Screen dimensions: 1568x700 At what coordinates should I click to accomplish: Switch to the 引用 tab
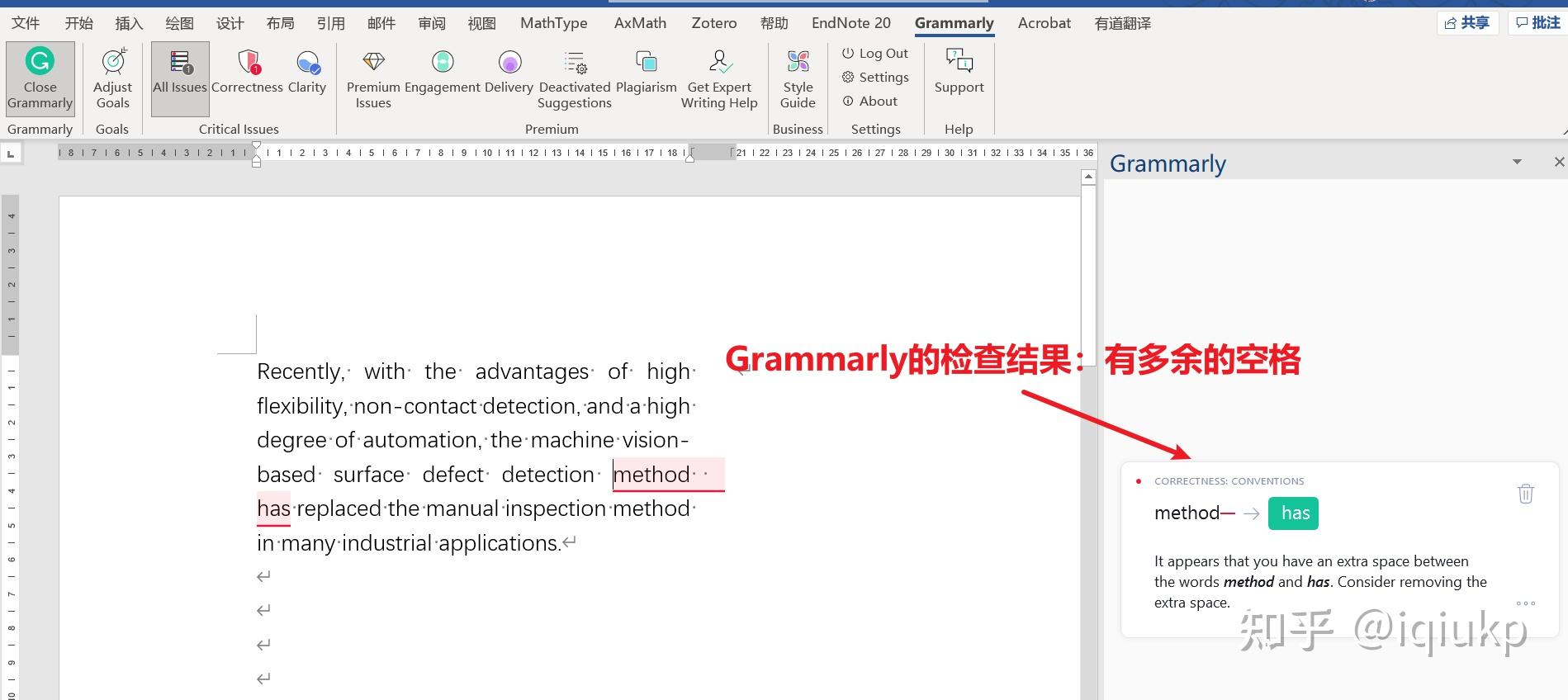(330, 23)
